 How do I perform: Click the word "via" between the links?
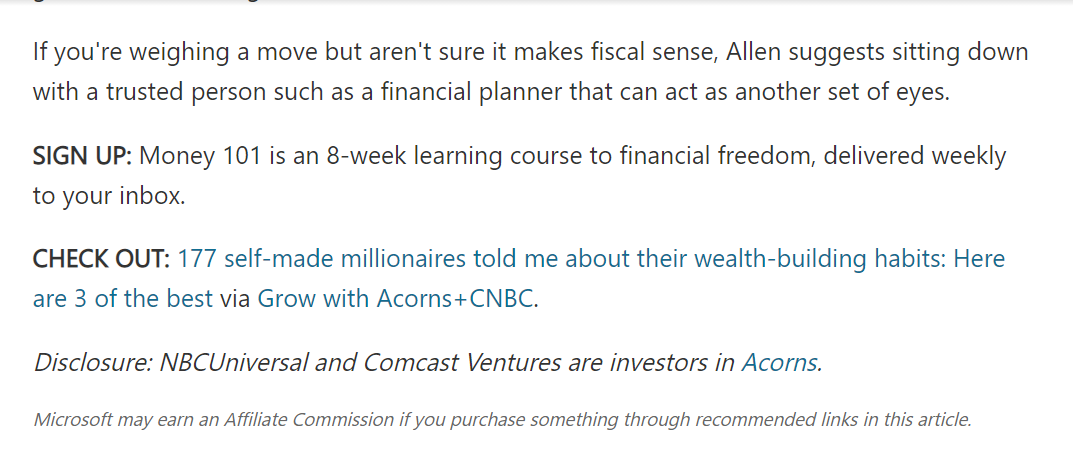pos(235,299)
